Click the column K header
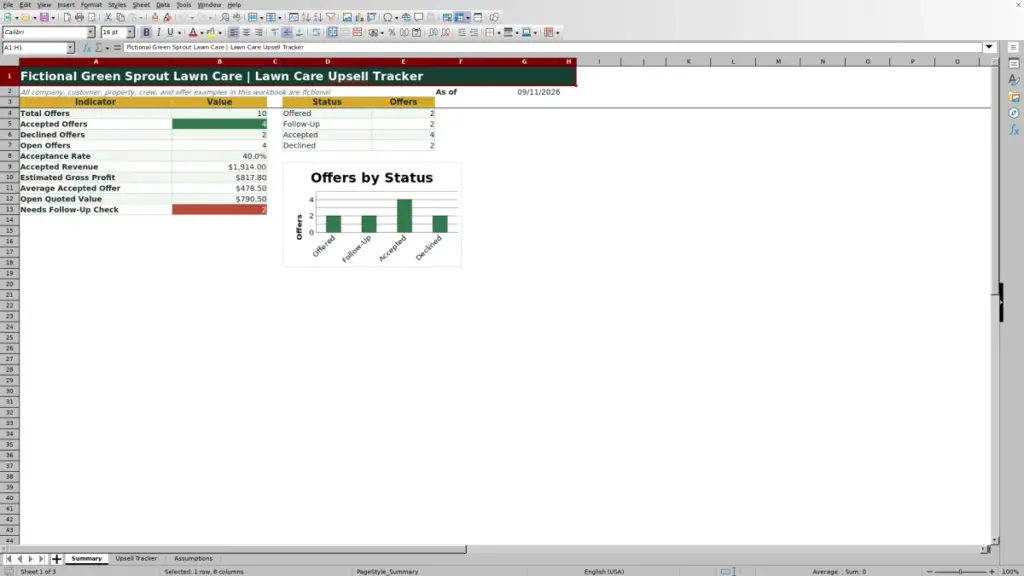Viewport: 1024px width, 576px height. (688, 61)
